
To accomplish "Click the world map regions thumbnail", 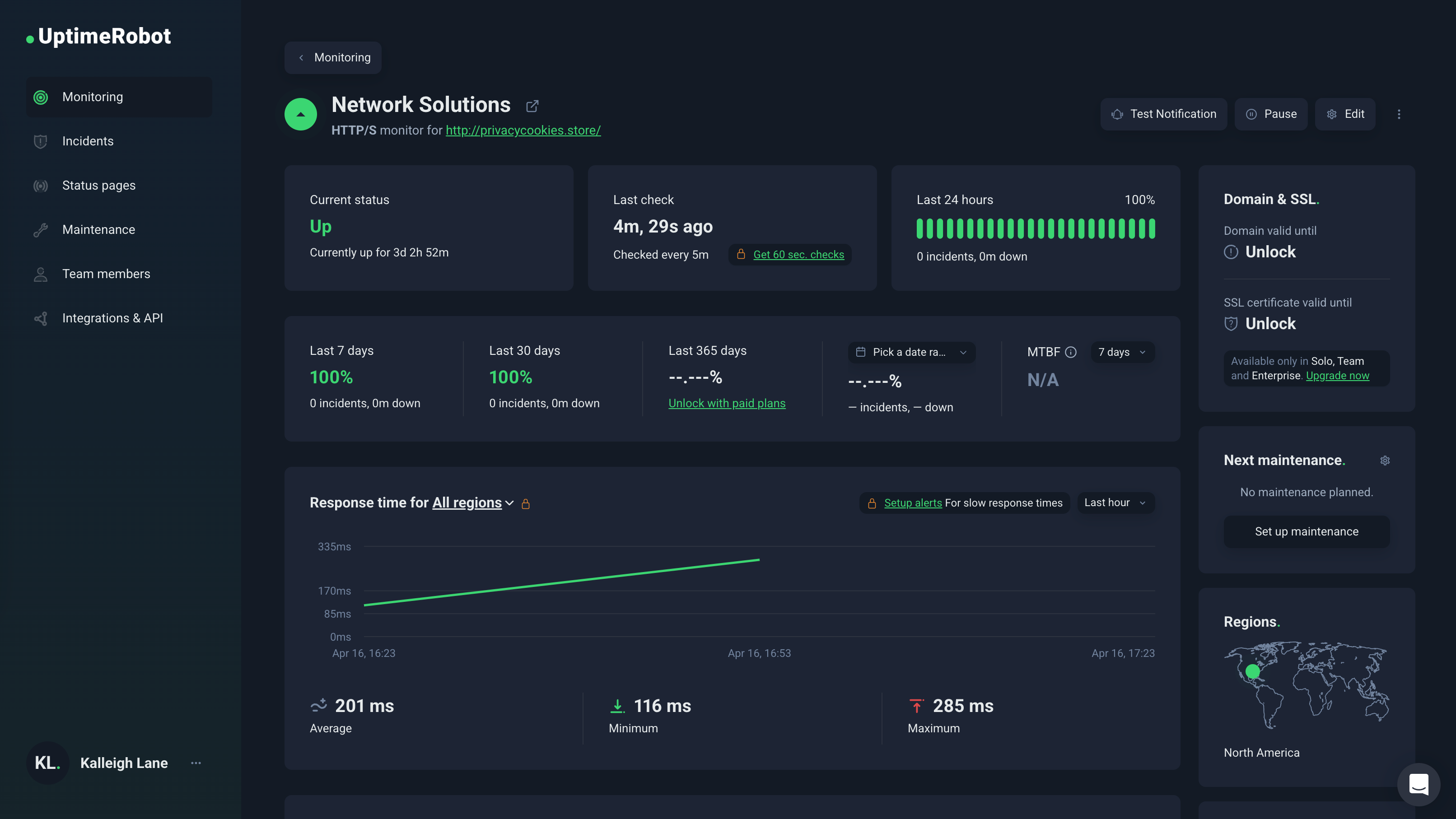I will [1306, 685].
